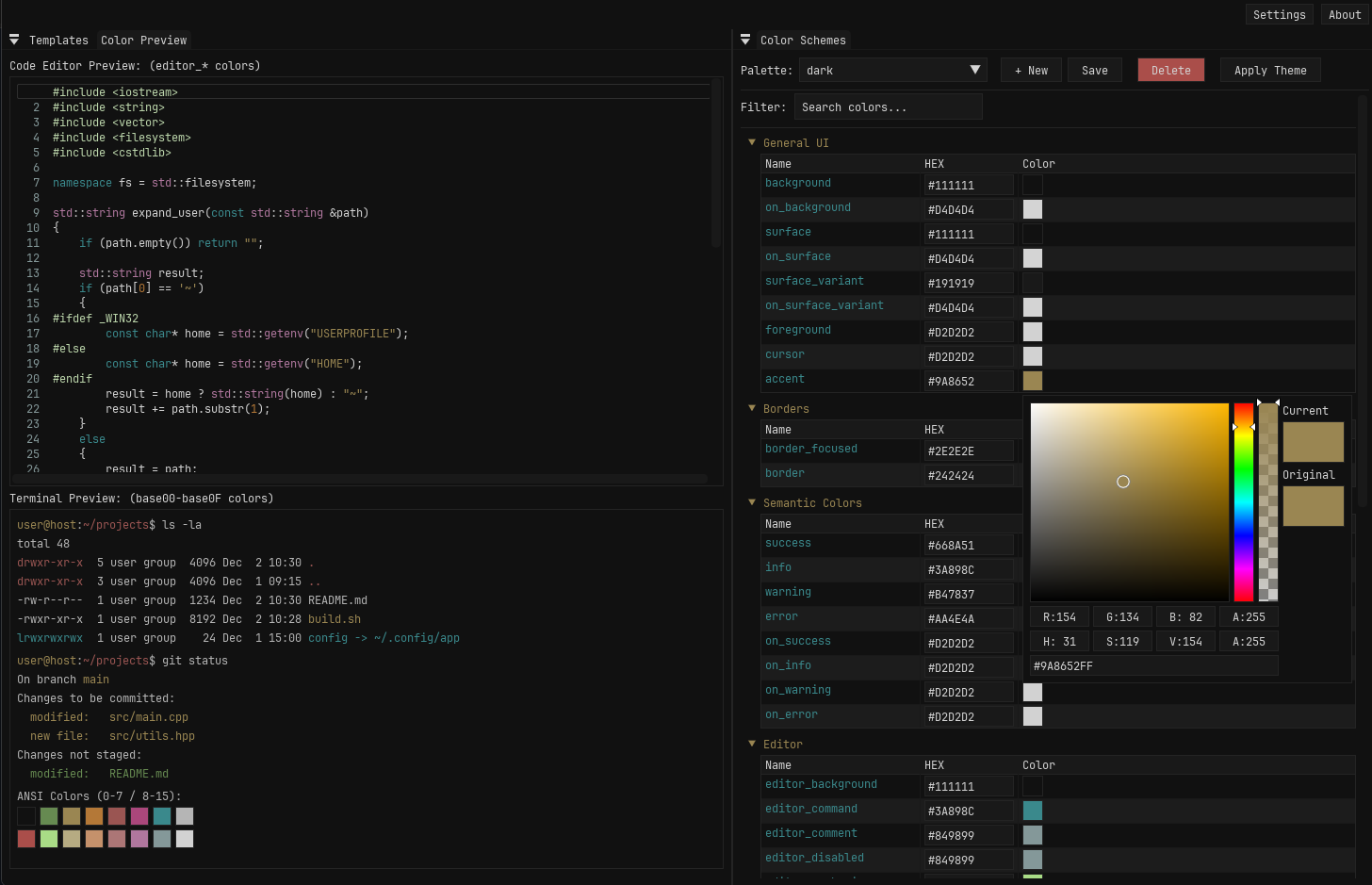Open the About menu

(1344, 15)
